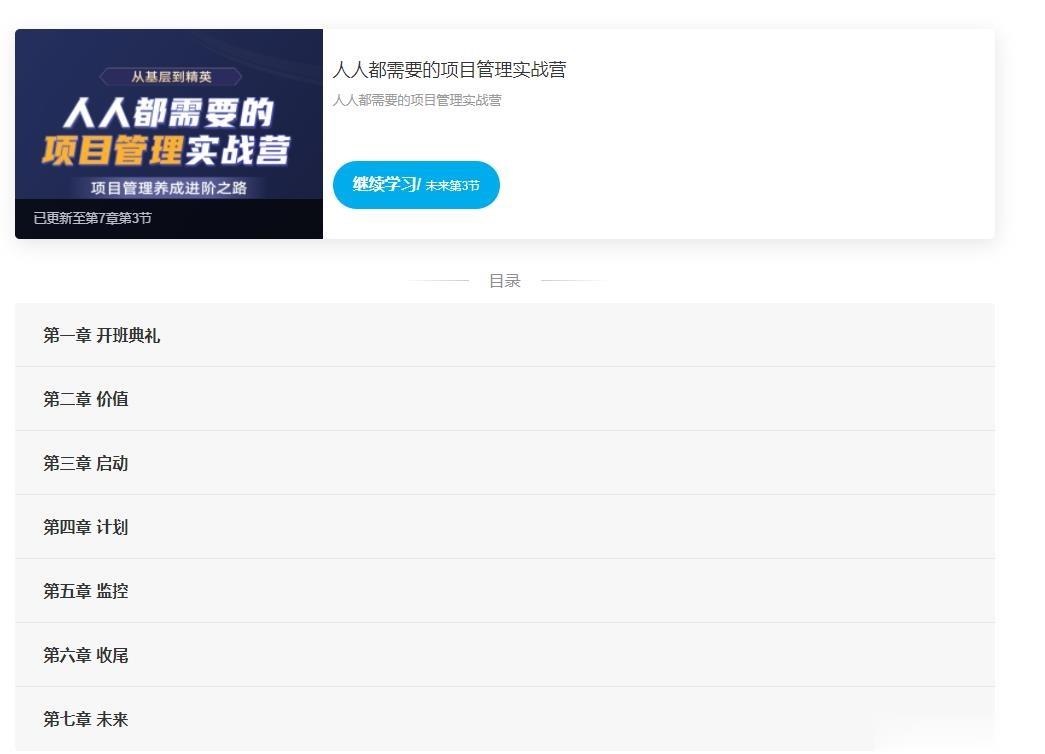This screenshot has height=754, width=1045.
Task: Expand chapter 第一章 开班典礼
Action: [505, 335]
